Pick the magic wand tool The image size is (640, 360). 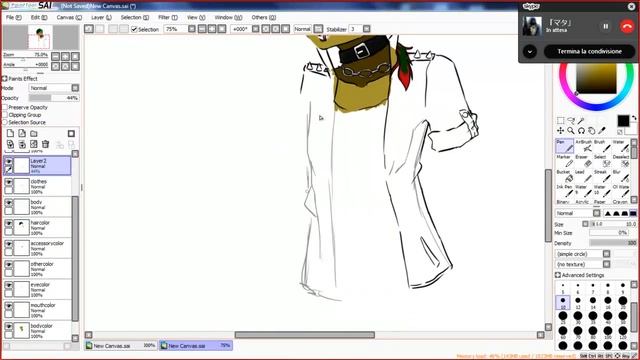tap(581, 120)
